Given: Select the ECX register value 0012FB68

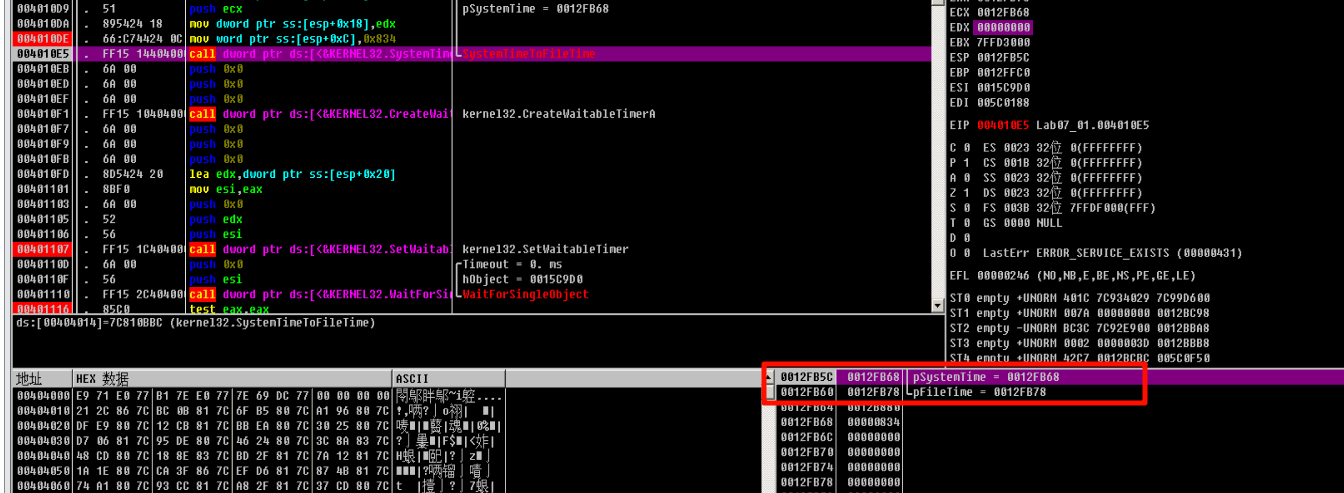Looking at the screenshot, I should click(1003, 12).
